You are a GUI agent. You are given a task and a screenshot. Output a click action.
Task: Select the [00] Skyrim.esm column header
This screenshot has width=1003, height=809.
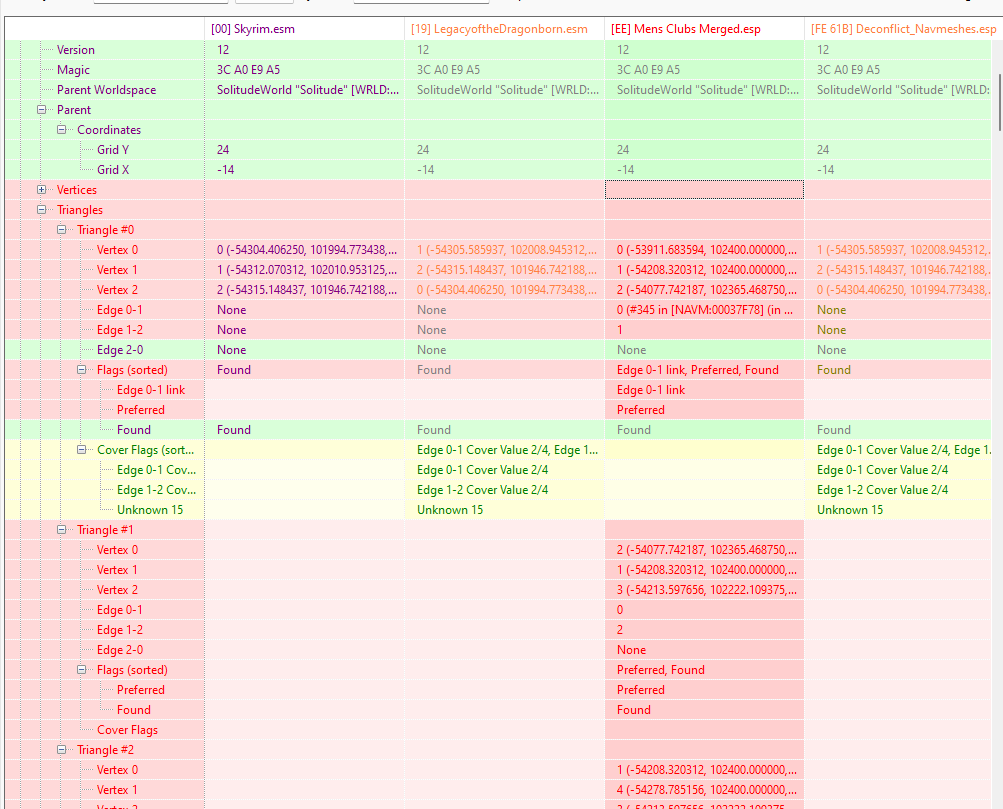(x=304, y=29)
